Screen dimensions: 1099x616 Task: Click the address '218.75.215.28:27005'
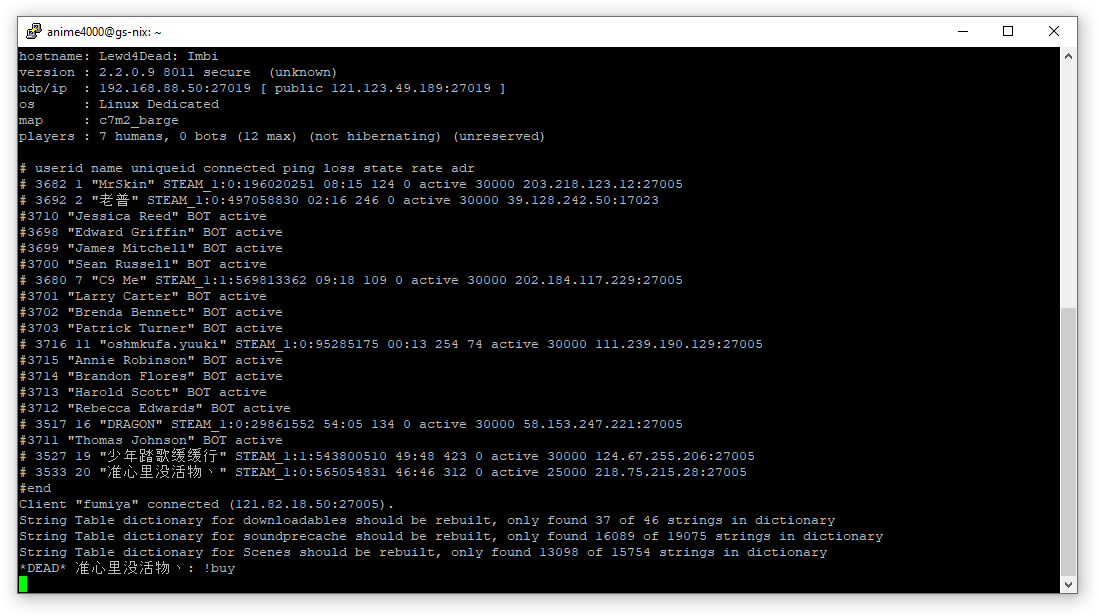tap(671, 473)
